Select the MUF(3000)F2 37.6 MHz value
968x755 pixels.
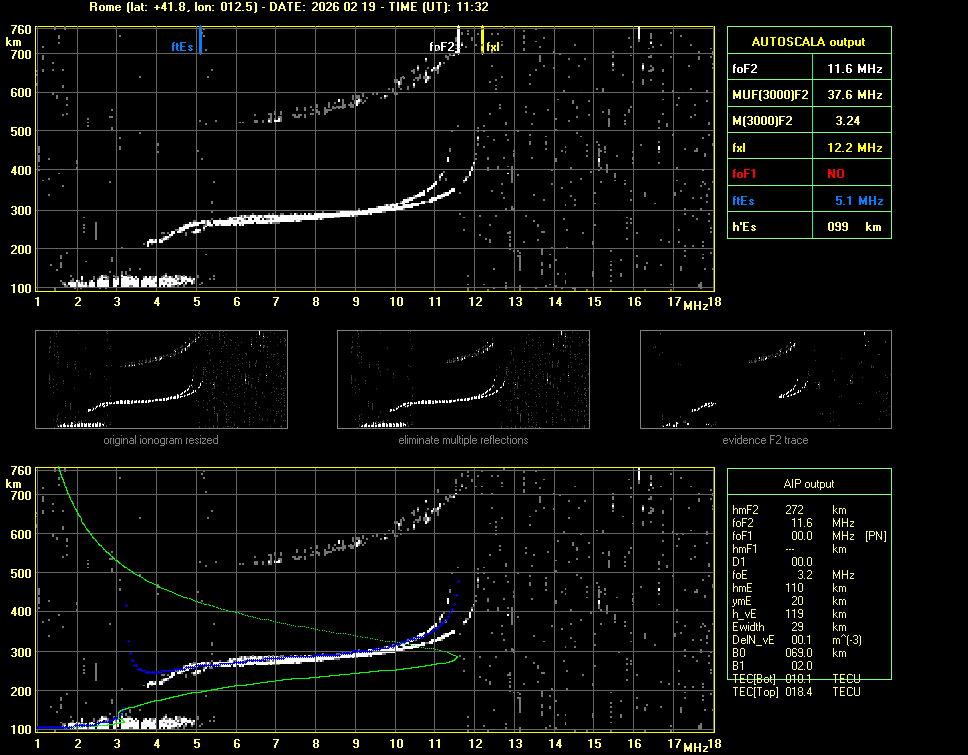coord(853,95)
